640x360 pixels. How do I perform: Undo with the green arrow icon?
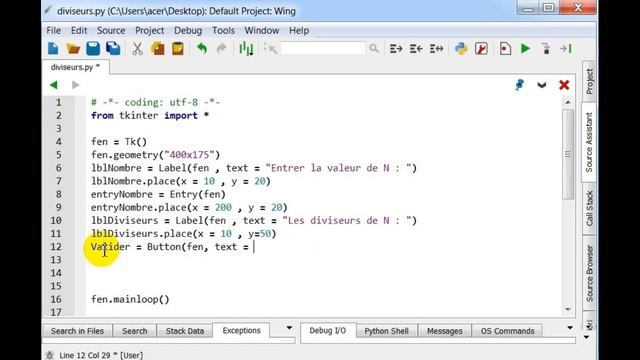202,49
